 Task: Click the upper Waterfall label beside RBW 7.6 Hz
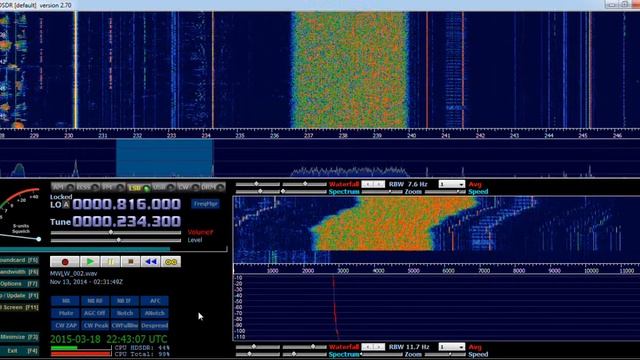tap(344, 184)
